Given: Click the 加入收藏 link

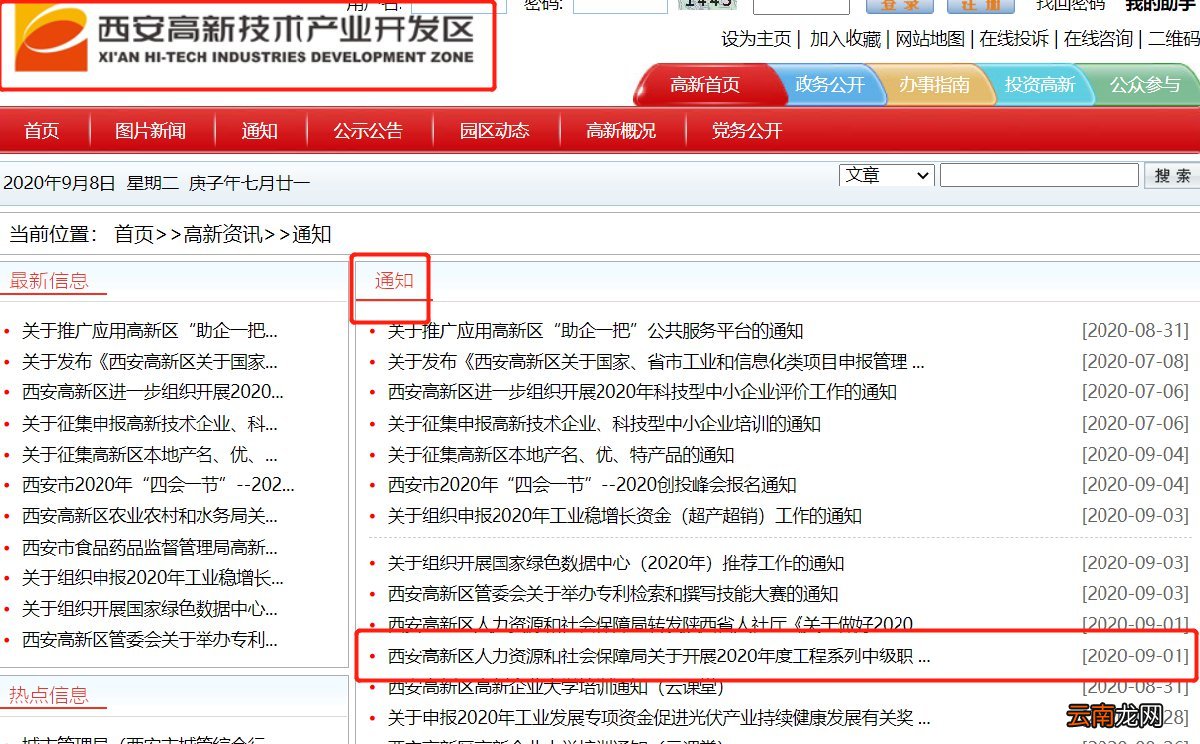Looking at the screenshot, I should [845, 39].
